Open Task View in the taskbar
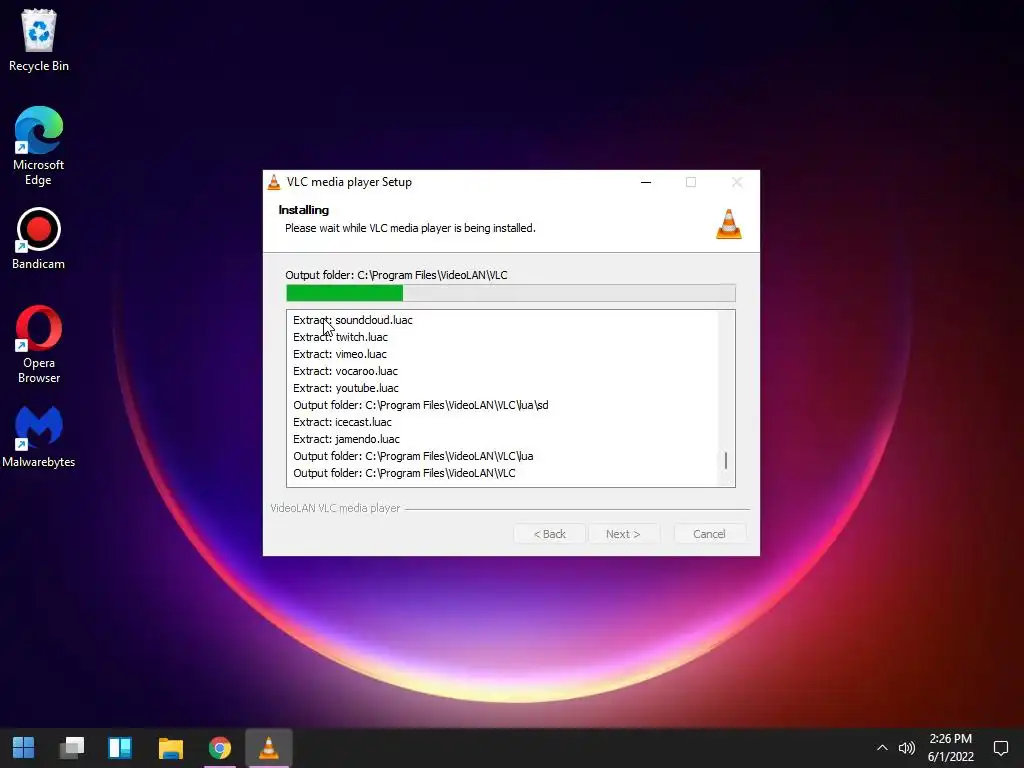Image resolution: width=1024 pixels, height=768 pixels. [x=72, y=748]
